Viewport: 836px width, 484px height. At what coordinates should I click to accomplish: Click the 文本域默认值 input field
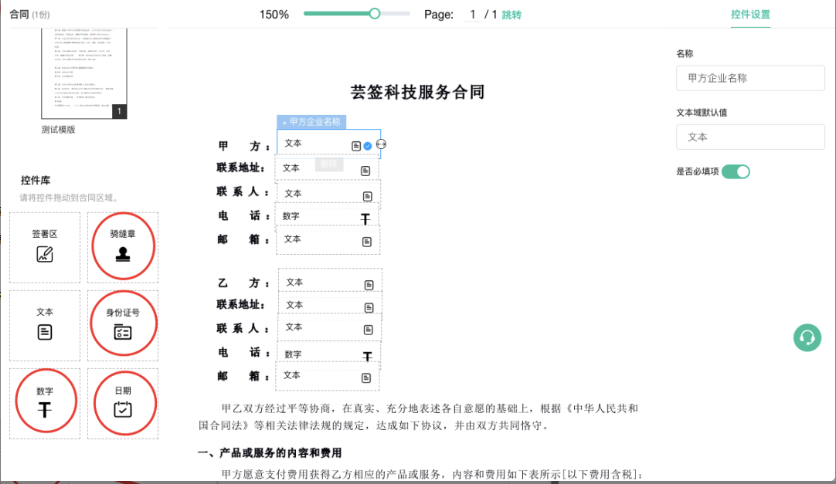[749, 137]
